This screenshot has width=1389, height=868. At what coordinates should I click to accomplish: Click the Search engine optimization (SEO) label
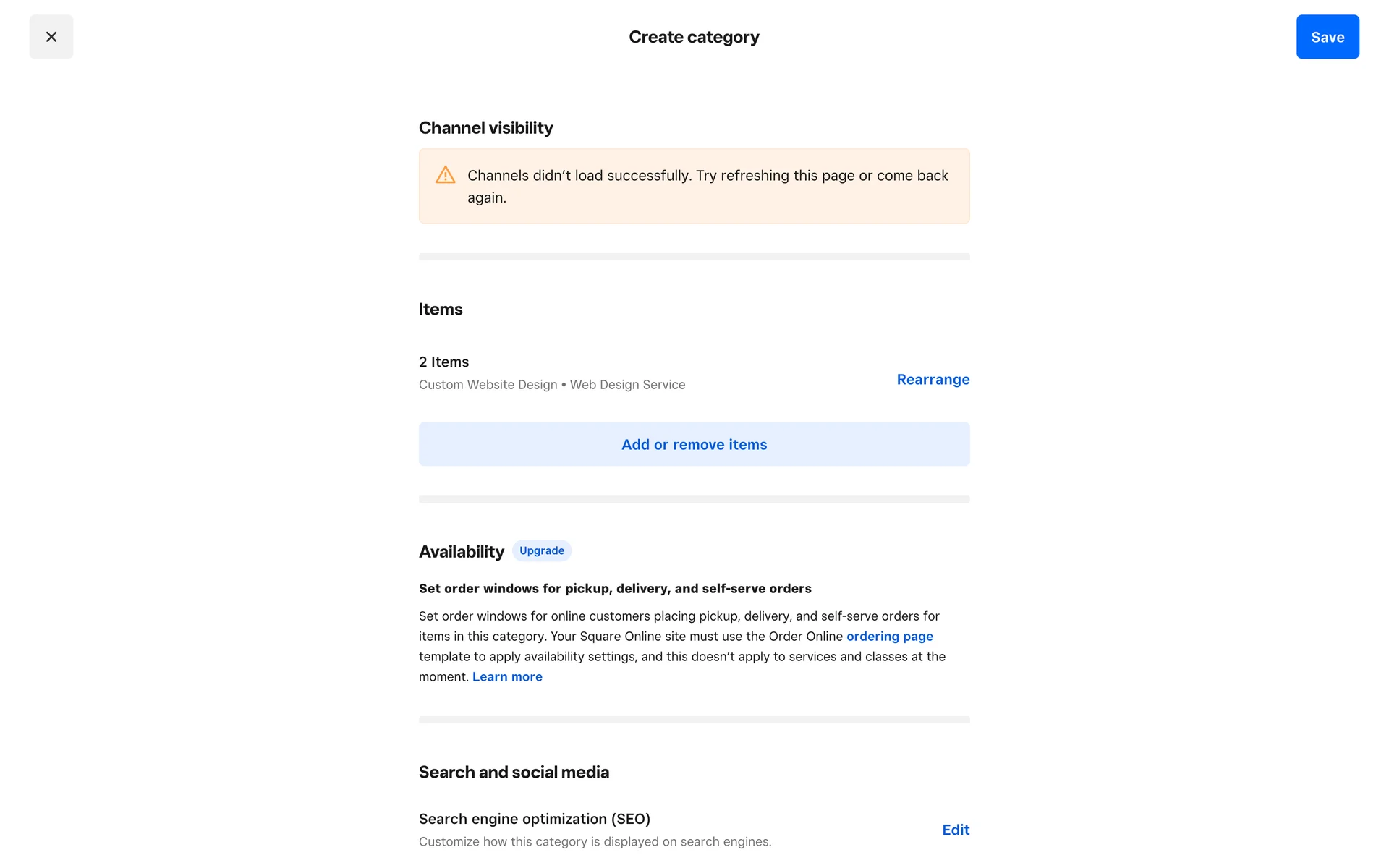(534, 819)
